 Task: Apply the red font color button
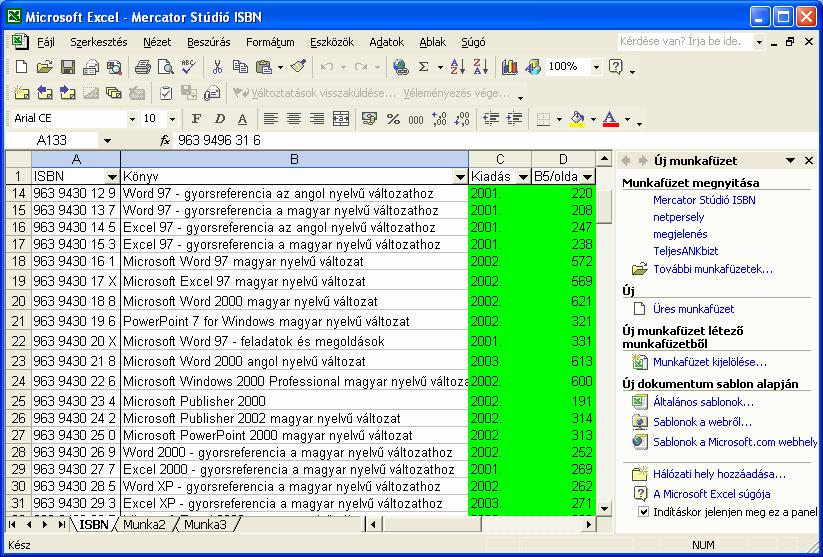click(x=610, y=119)
